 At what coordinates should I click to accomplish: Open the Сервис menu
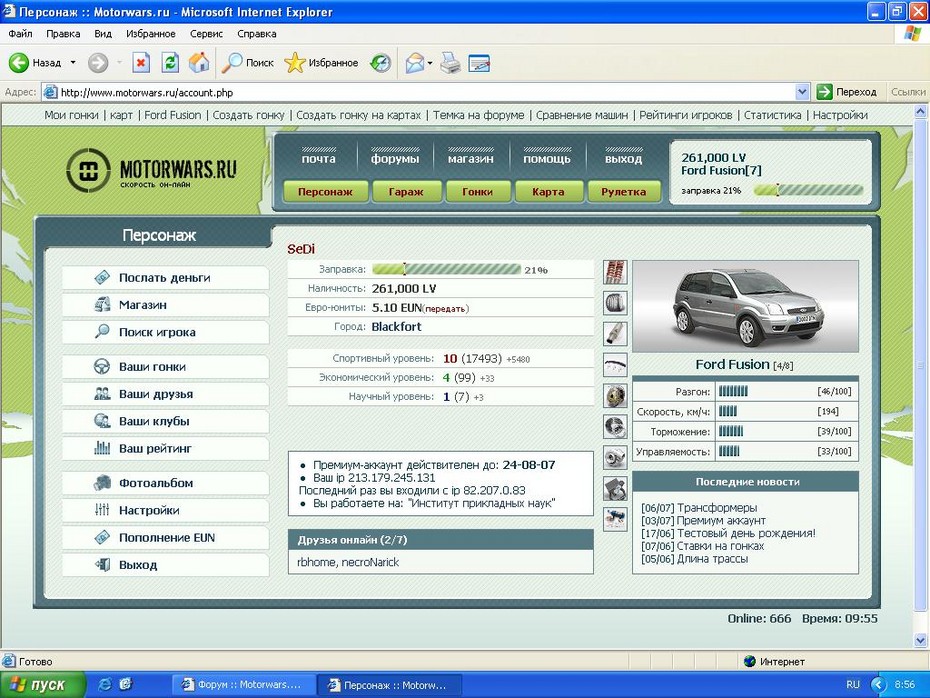pyautogui.click(x=206, y=34)
